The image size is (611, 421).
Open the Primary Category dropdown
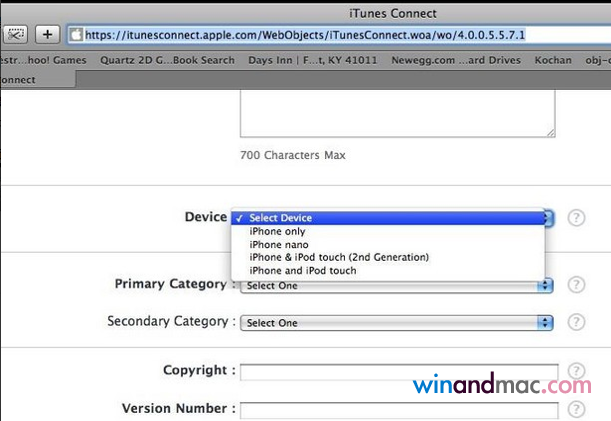396,286
